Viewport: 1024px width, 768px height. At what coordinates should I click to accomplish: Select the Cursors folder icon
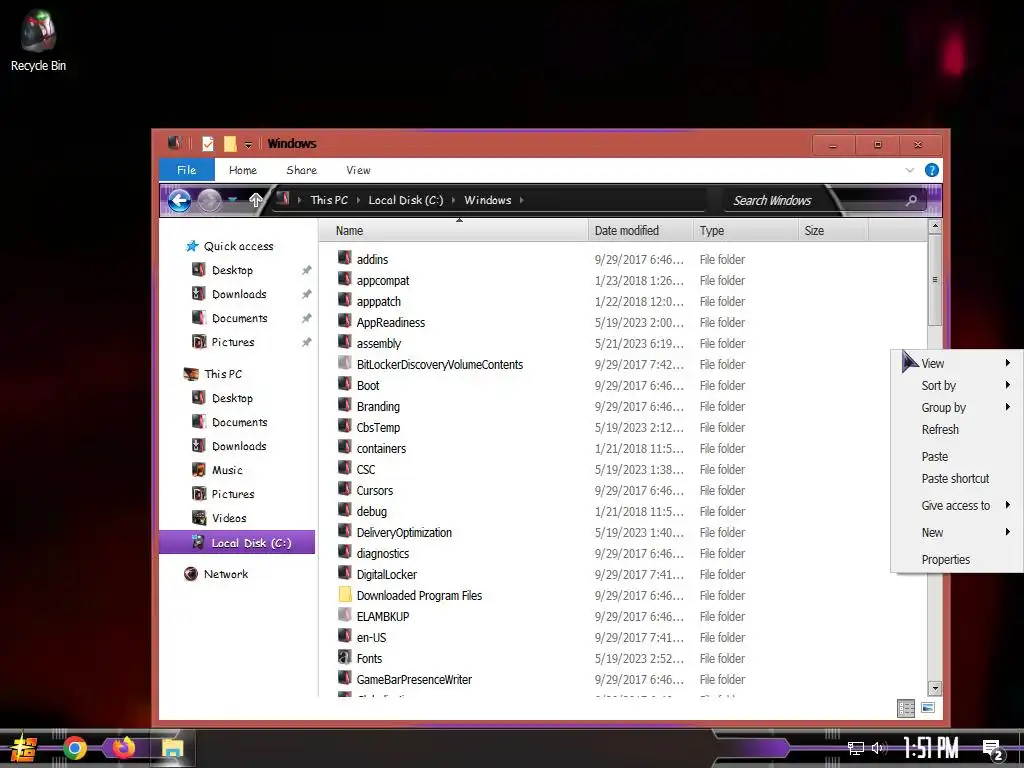[x=345, y=488]
